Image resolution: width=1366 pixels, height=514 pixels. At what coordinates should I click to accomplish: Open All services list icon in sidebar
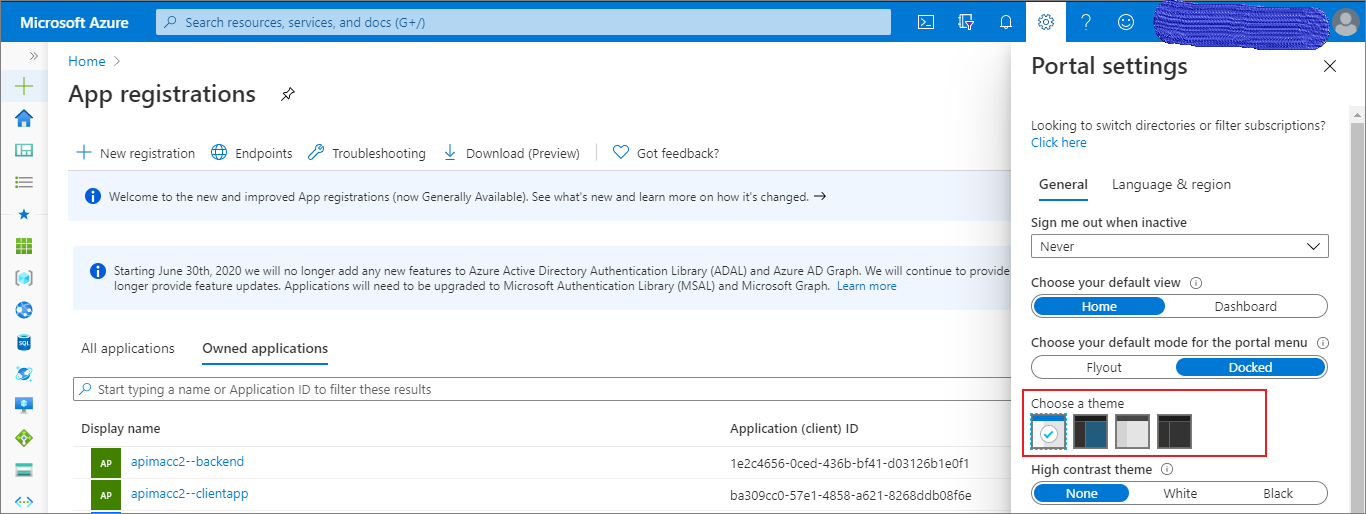(x=24, y=182)
